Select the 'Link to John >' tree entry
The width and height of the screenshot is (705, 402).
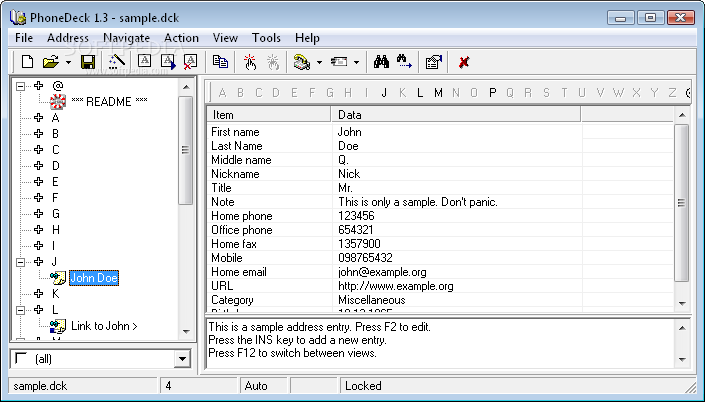click(x=104, y=326)
